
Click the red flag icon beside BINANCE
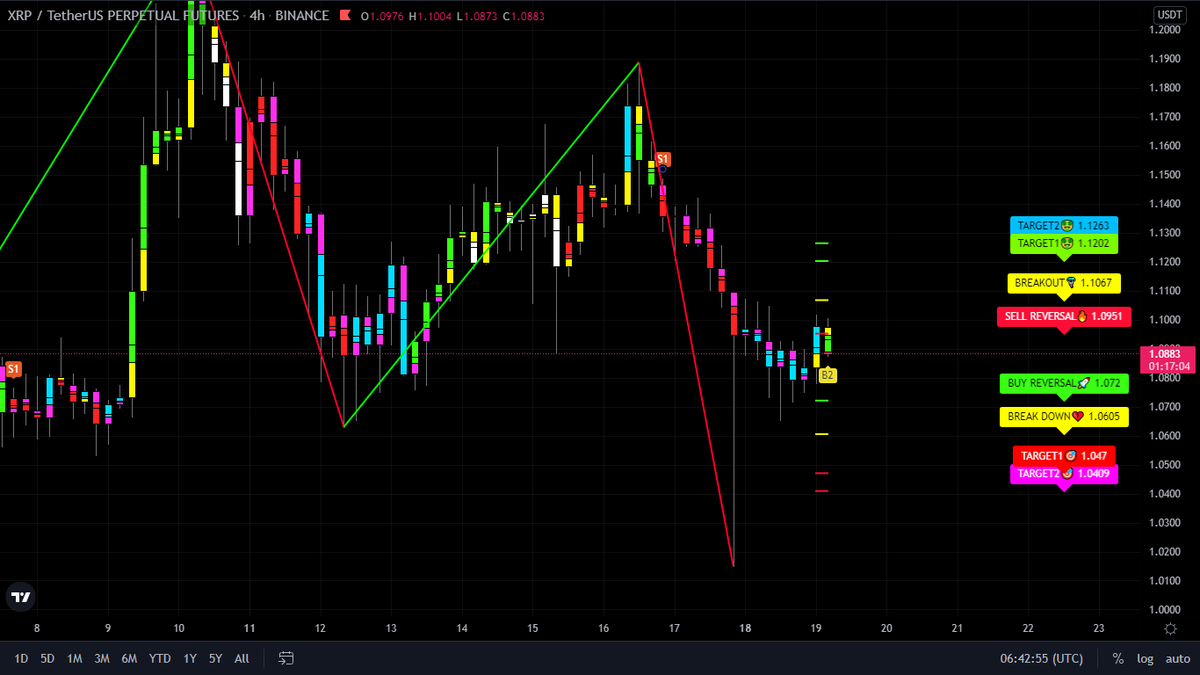[x=345, y=16]
